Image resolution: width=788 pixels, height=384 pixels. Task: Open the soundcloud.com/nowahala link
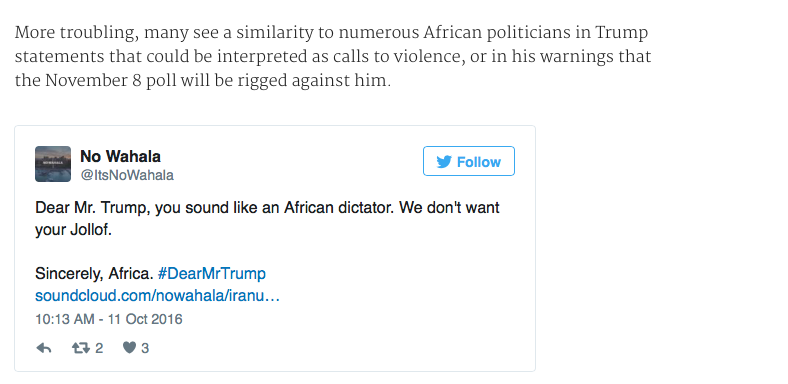[x=157, y=296]
